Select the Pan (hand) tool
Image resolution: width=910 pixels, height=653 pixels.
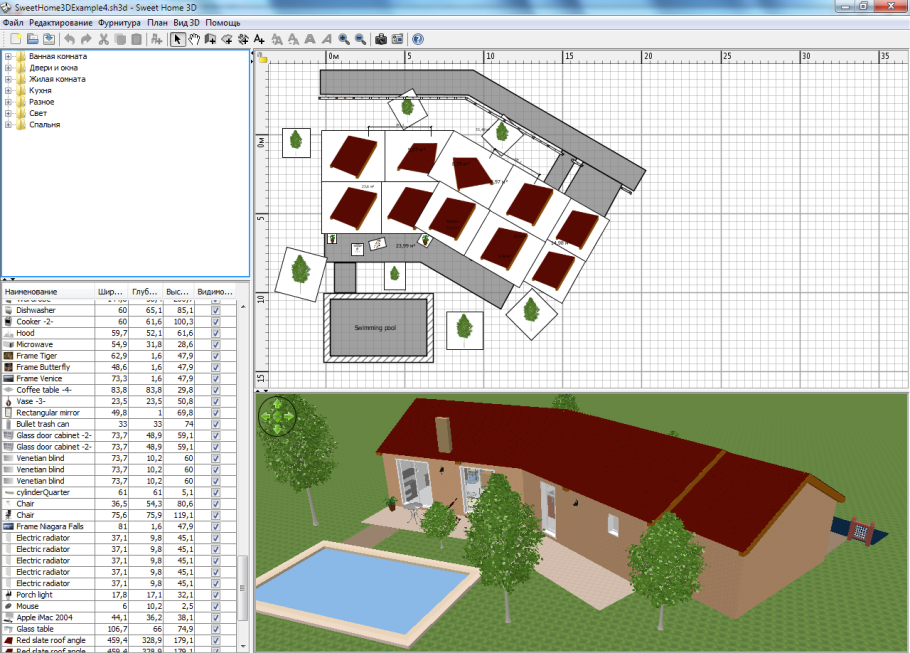click(194, 39)
